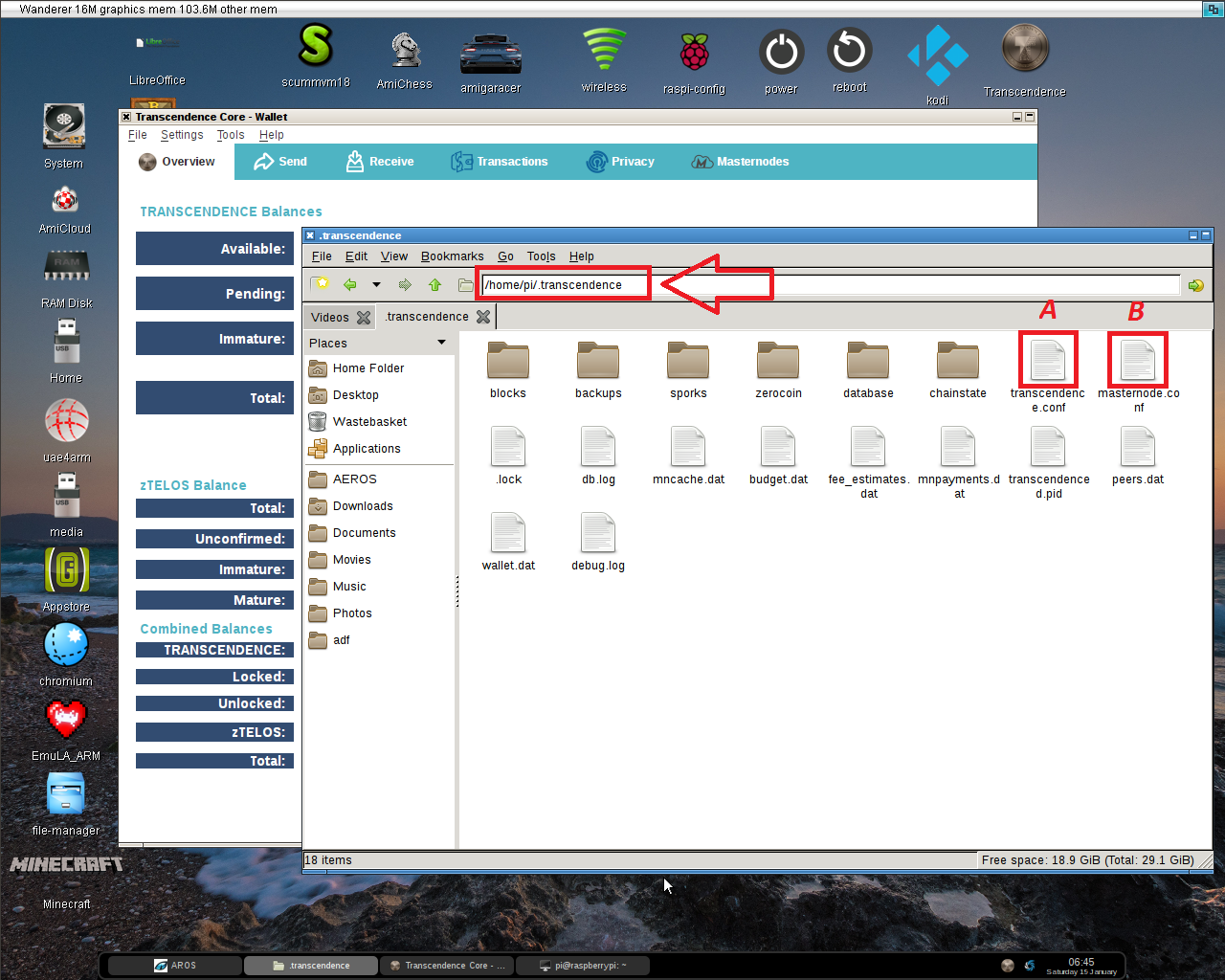Open the wallet window's File menu
1225x980 pixels.
click(x=138, y=135)
